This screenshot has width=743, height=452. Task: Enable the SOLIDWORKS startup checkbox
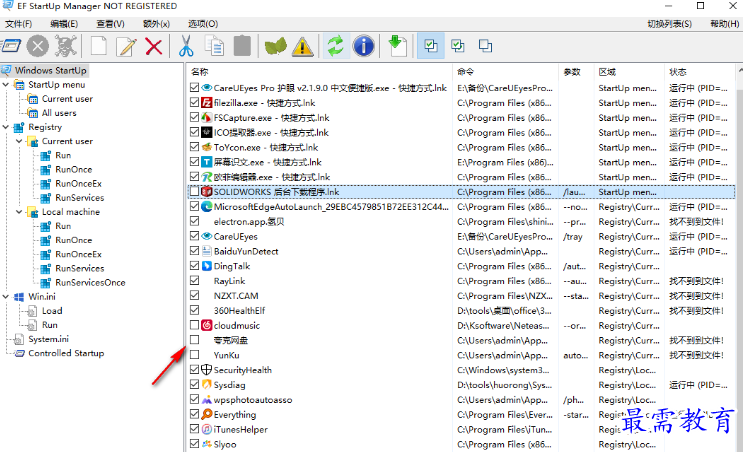(x=194, y=191)
